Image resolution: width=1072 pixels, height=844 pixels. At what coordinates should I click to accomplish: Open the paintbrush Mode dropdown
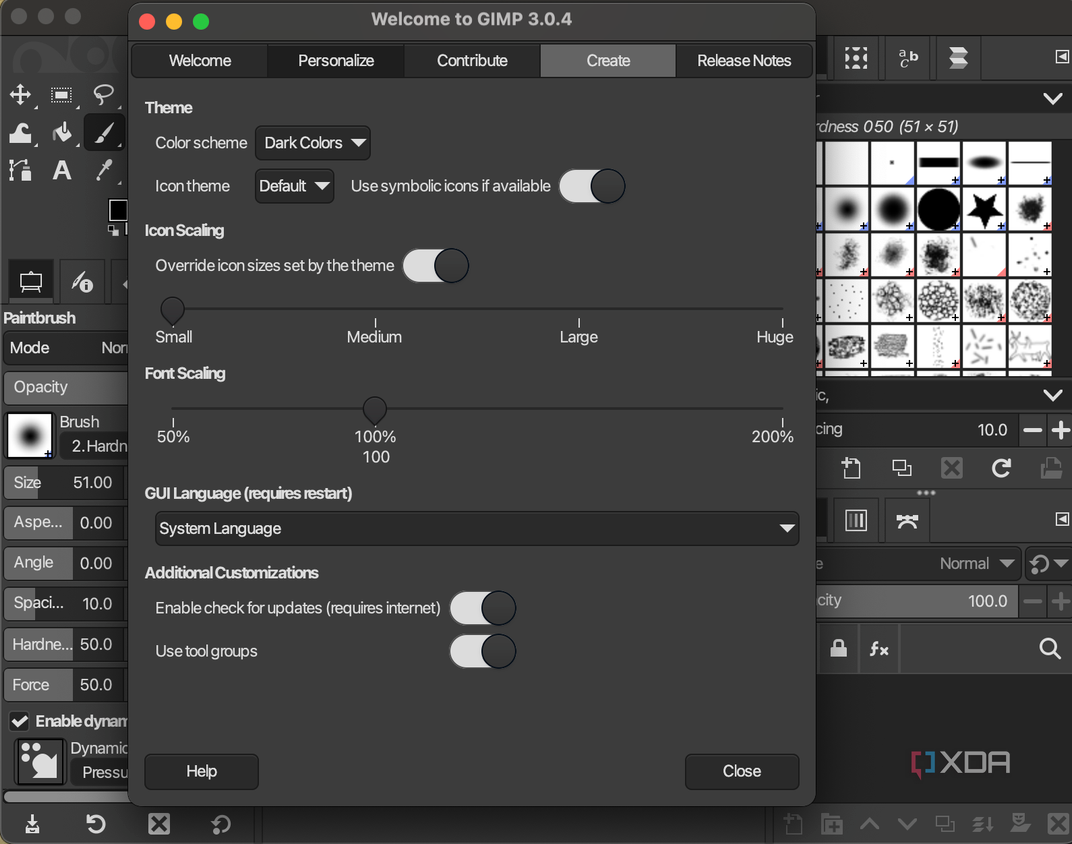click(x=66, y=348)
